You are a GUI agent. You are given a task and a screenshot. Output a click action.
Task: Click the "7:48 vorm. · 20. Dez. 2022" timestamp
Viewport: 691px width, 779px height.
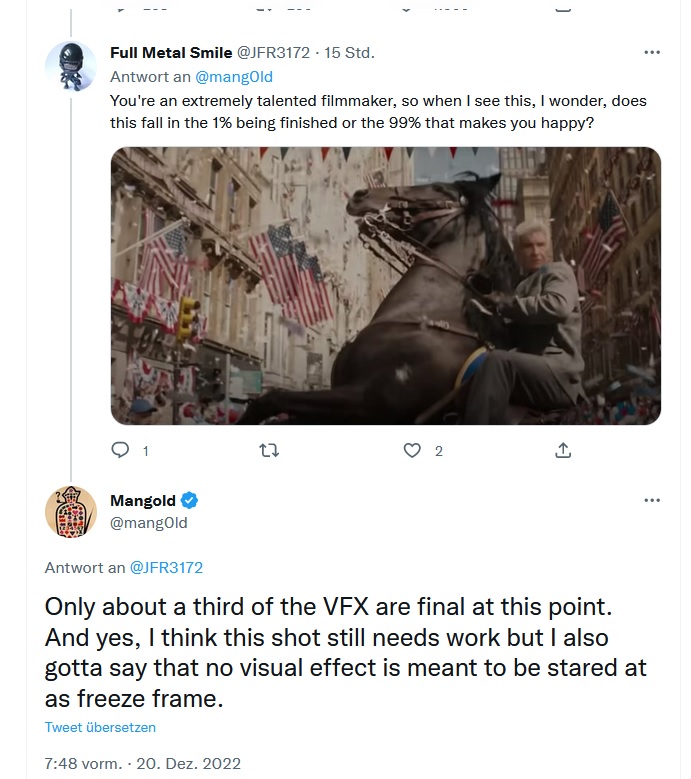click(143, 763)
